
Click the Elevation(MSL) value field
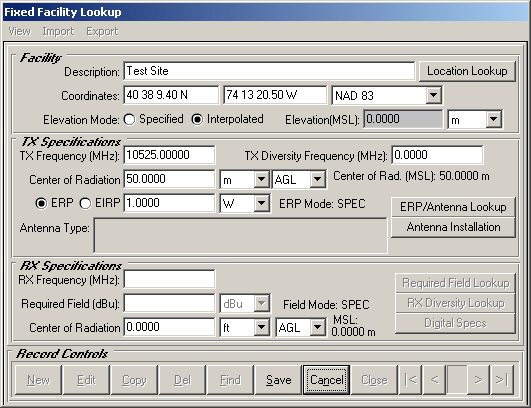click(403, 119)
